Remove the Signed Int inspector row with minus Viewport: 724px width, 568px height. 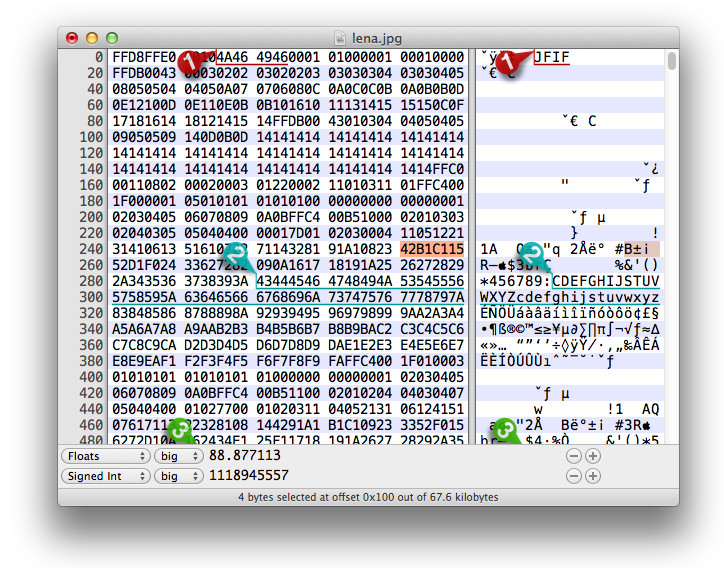573,476
